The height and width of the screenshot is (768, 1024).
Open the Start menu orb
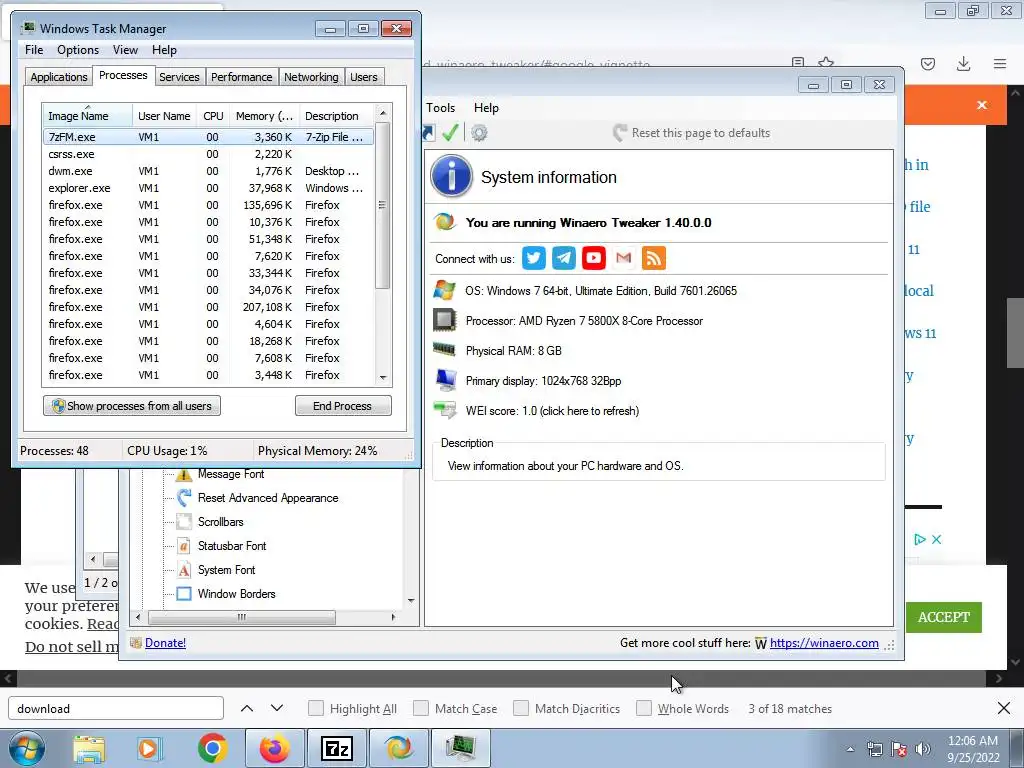tap(27, 748)
